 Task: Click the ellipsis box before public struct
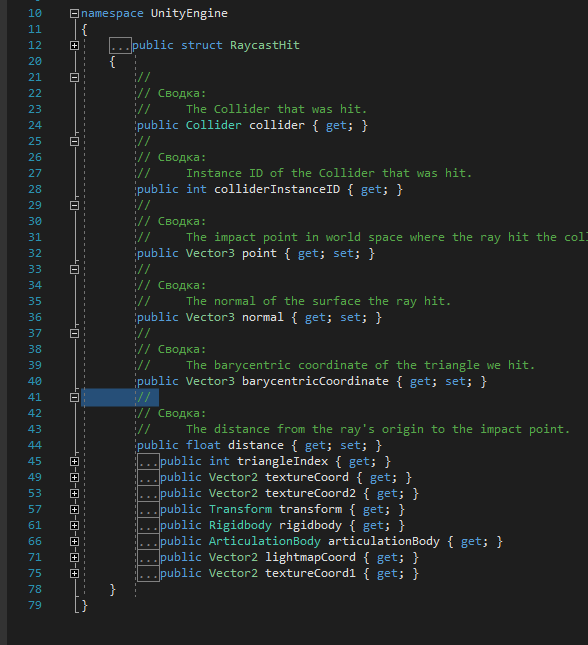(x=120, y=45)
